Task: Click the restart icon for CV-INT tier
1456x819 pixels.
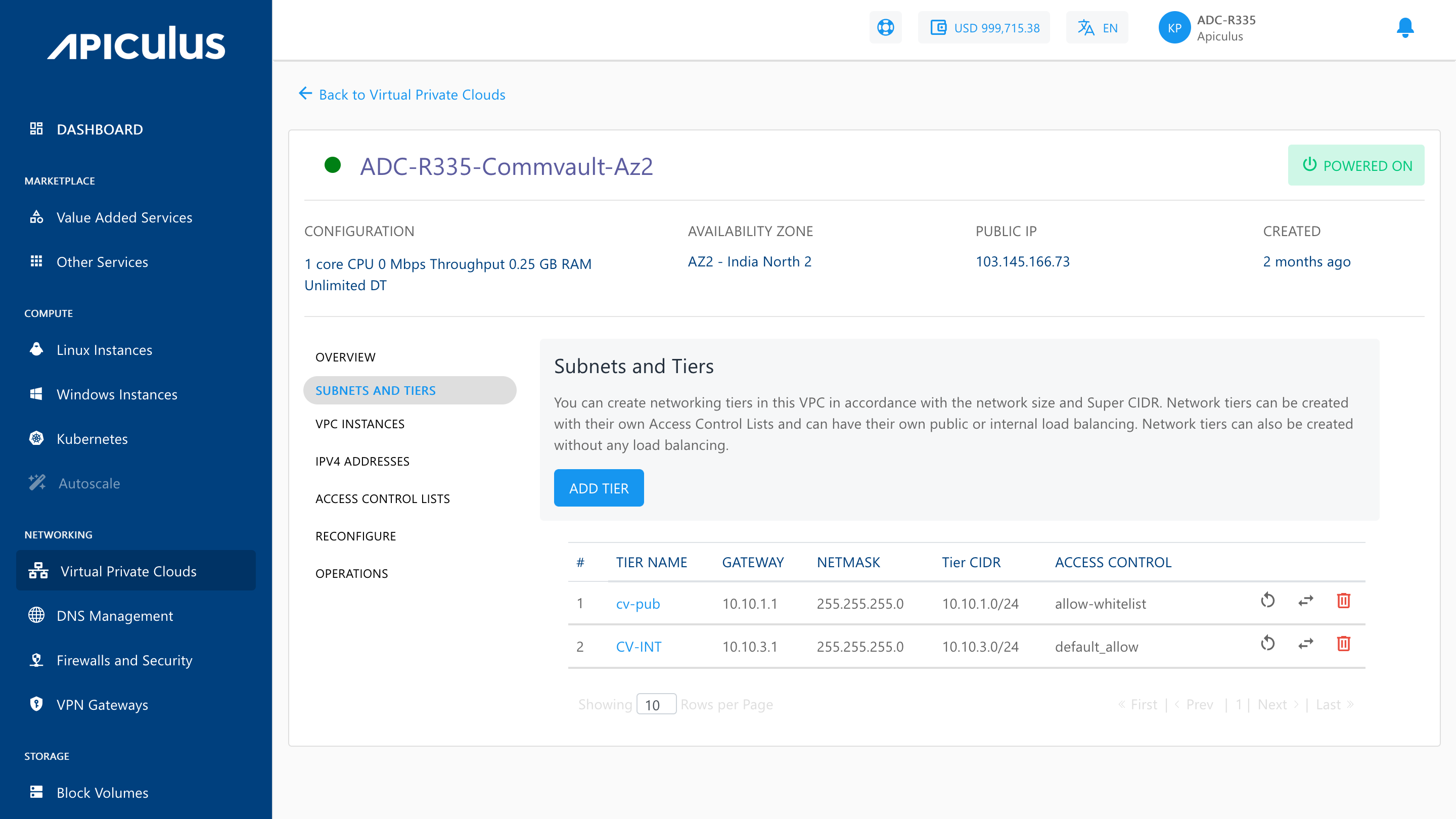Action: 1268,644
